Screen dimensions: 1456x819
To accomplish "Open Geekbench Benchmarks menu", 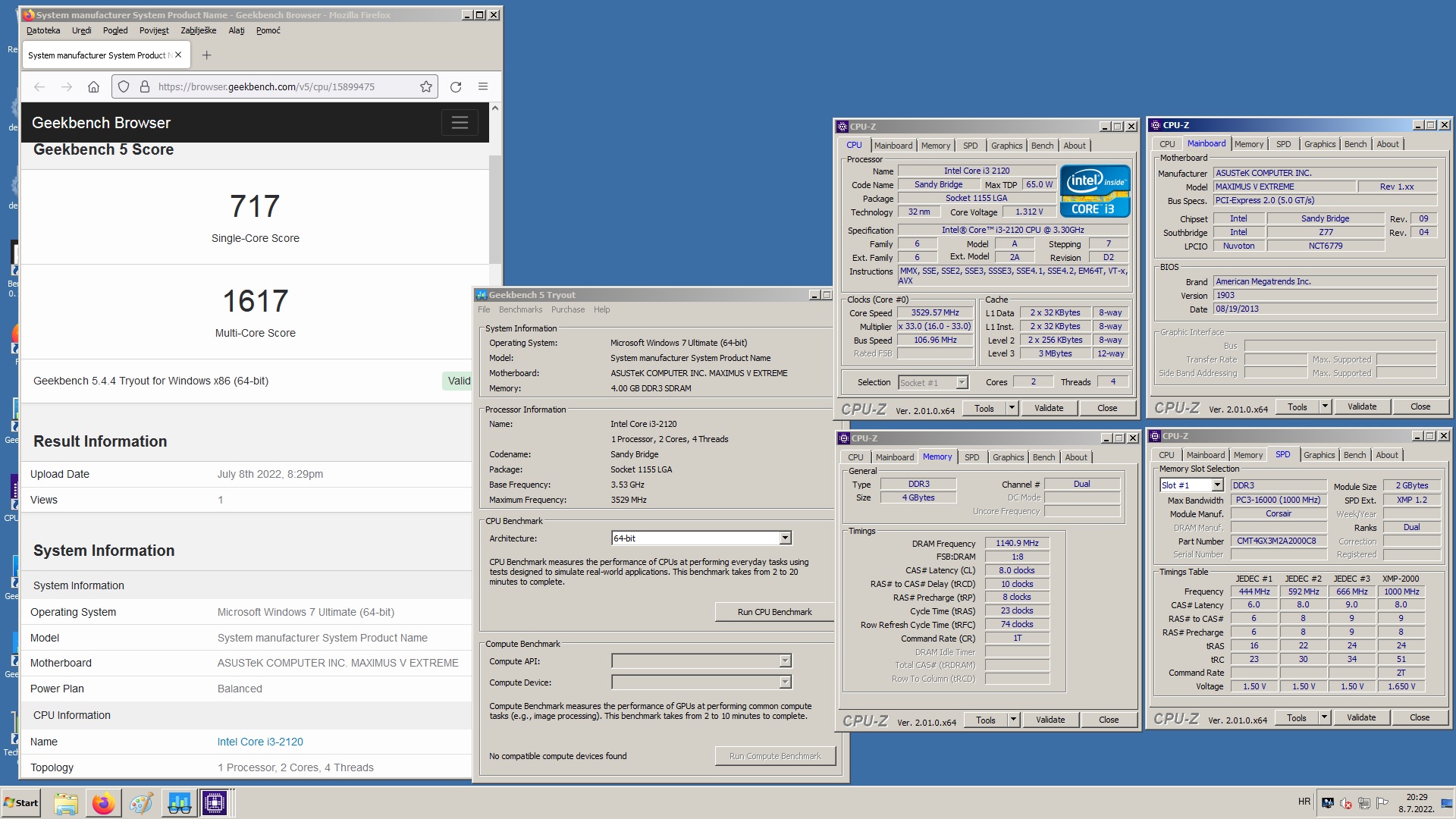I will pyautogui.click(x=520, y=309).
